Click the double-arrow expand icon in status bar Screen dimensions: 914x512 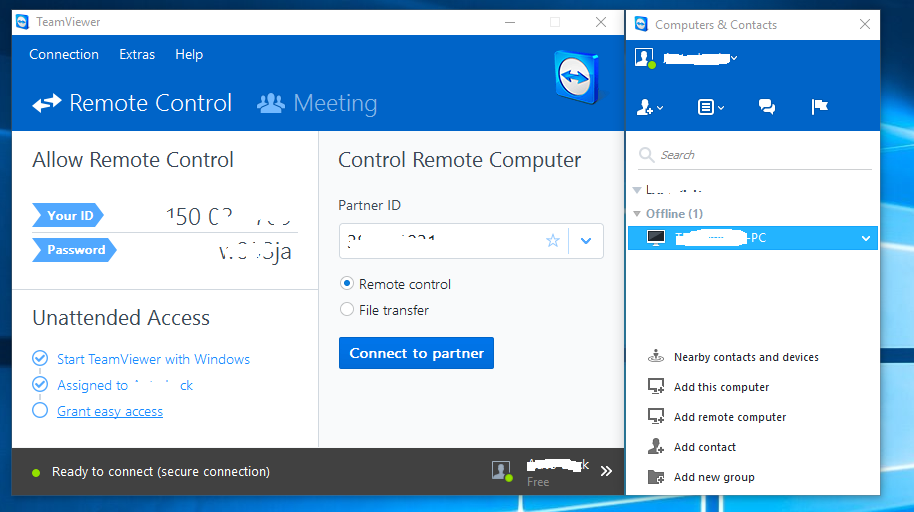pyautogui.click(x=606, y=471)
